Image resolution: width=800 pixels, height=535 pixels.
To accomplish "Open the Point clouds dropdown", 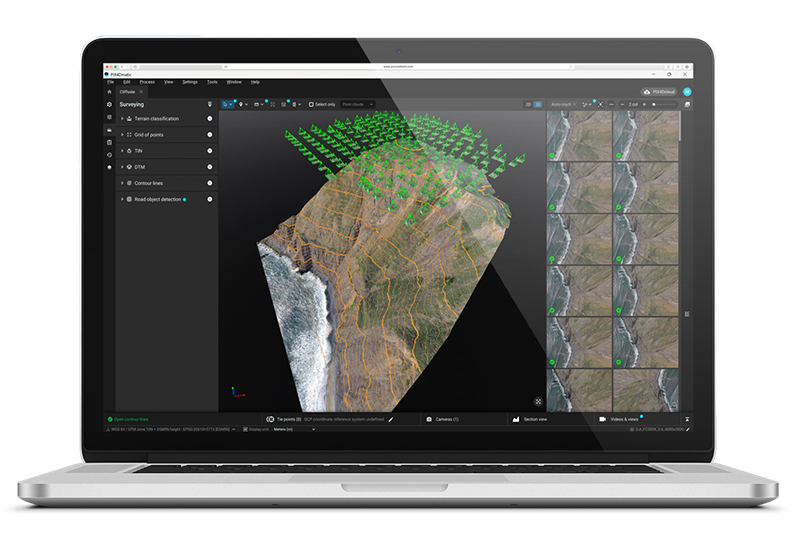I will click(357, 104).
